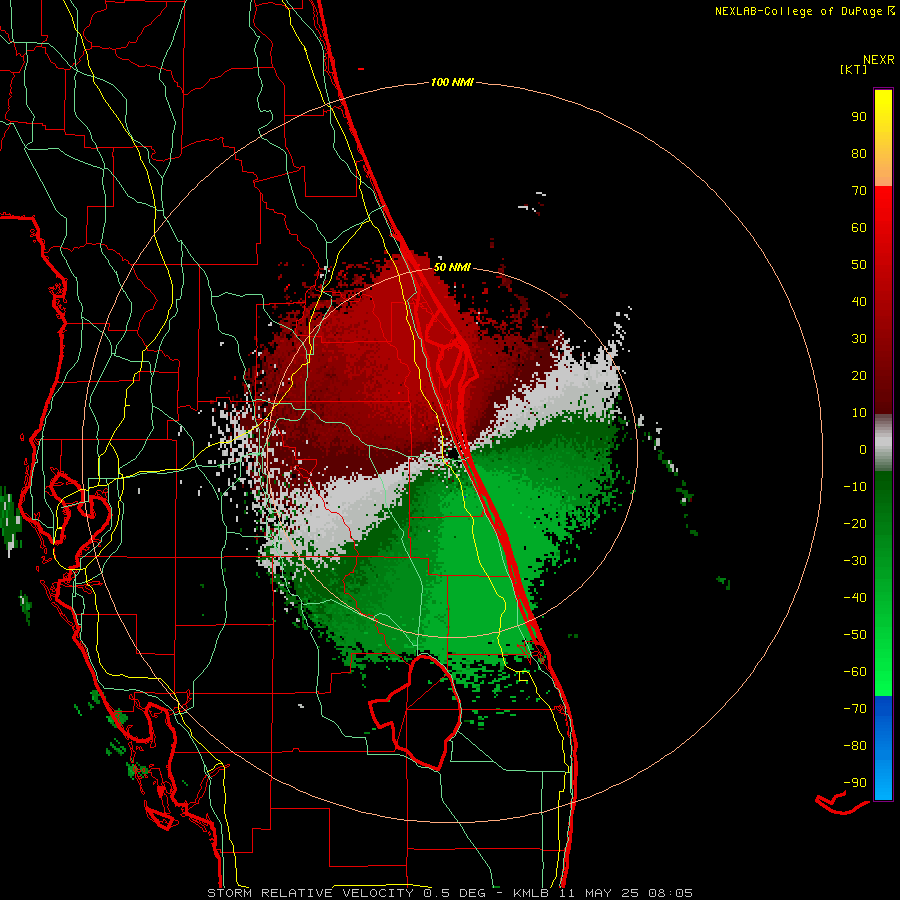Screen dimensions: 900x900
Task: Click the 50 value on velocity scale
Action: [x=859, y=265]
